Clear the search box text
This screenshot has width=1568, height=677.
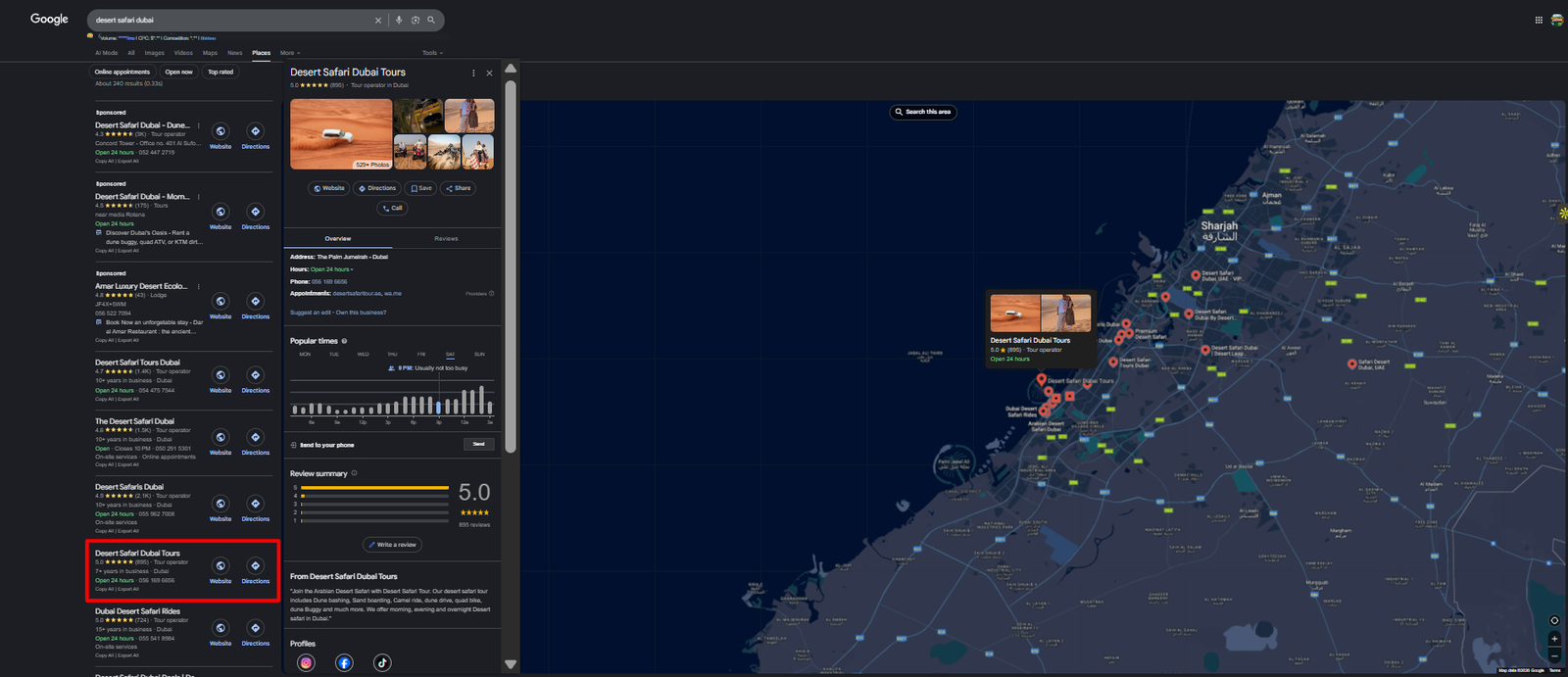click(378, 20)
